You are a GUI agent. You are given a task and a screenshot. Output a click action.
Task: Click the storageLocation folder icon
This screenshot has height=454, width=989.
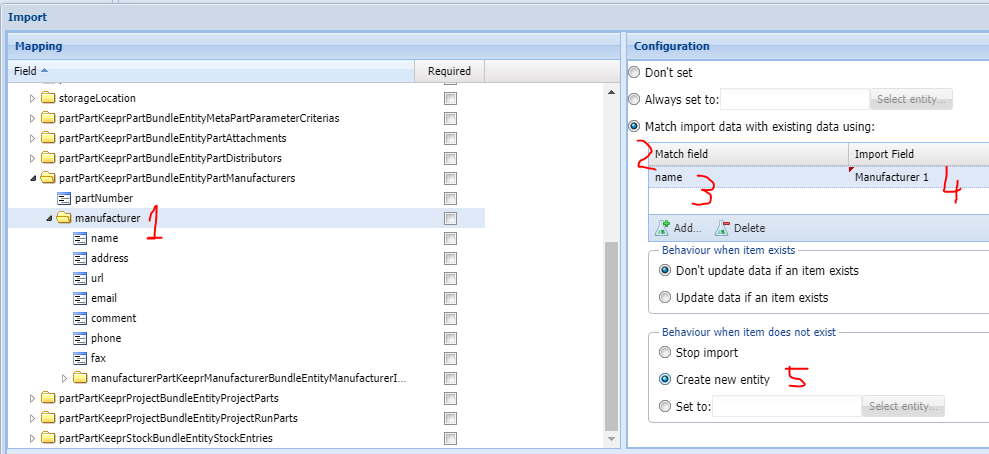coord(48,98)
